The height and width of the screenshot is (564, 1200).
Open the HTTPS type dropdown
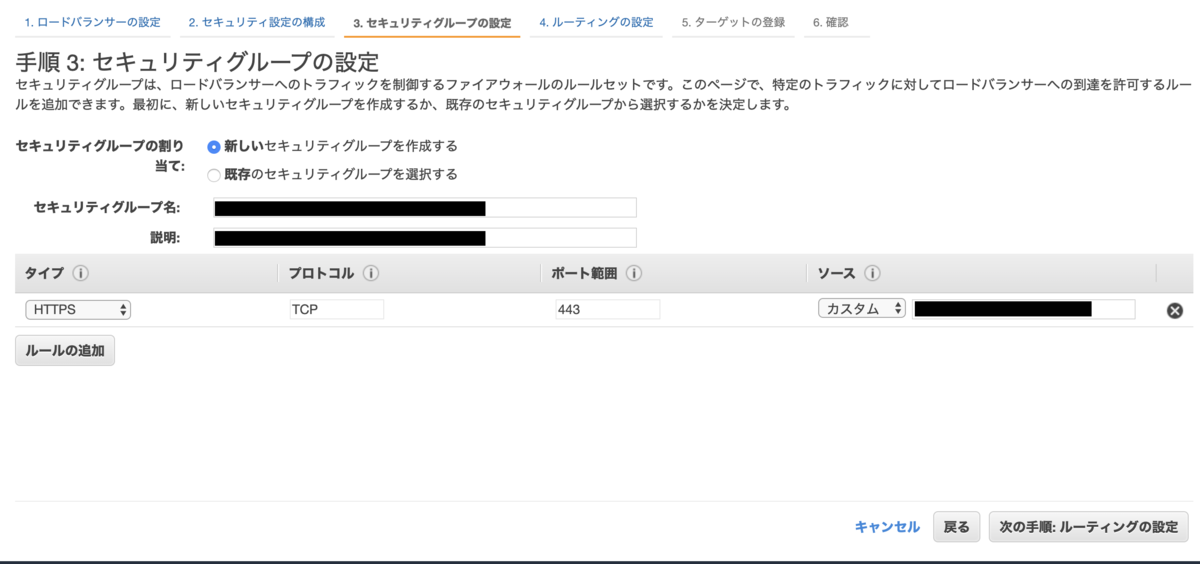(78, 309)
